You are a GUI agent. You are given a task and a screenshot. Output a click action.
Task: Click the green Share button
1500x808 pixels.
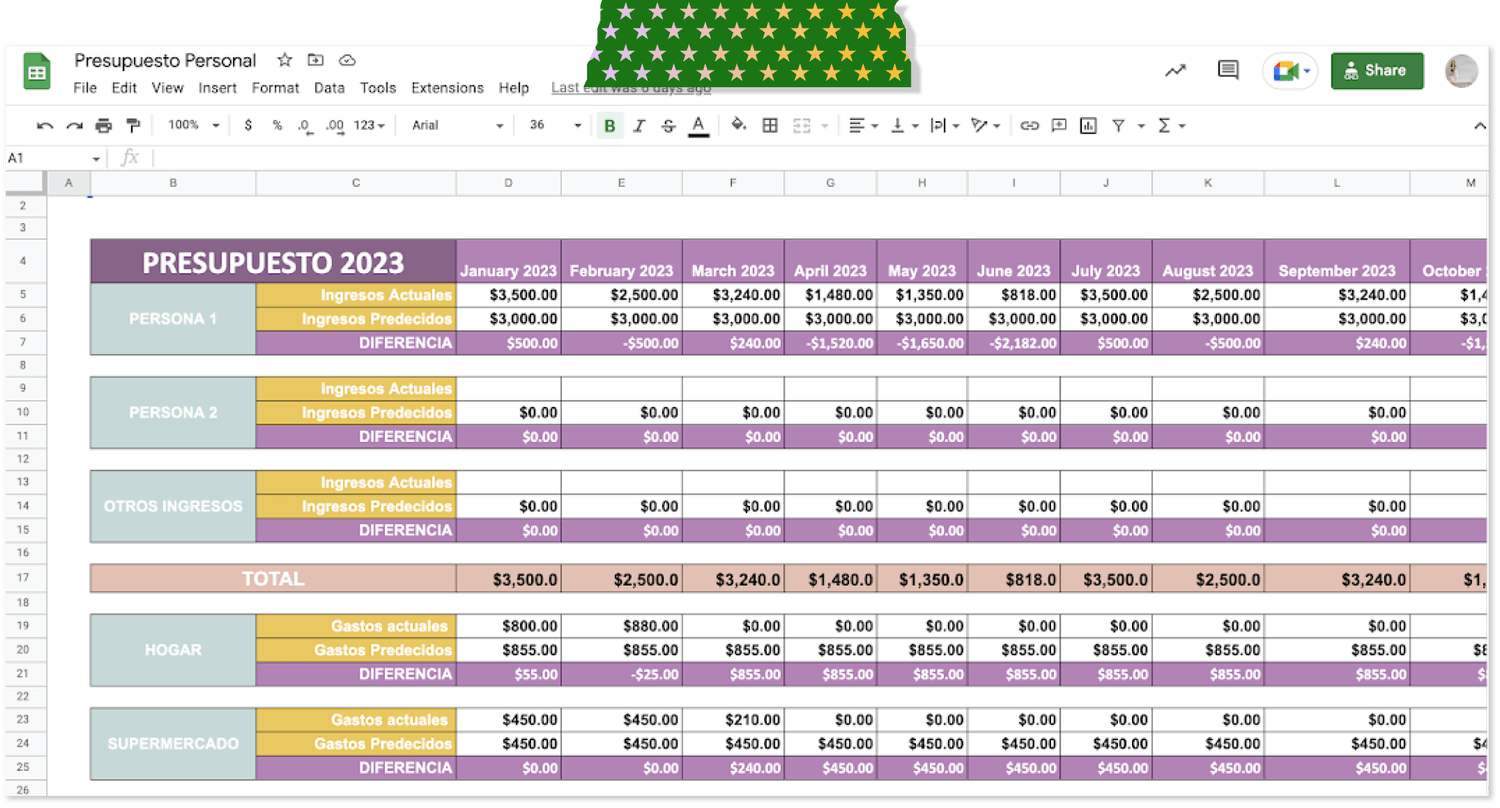pyautogui.click(x=1377, y=71)
